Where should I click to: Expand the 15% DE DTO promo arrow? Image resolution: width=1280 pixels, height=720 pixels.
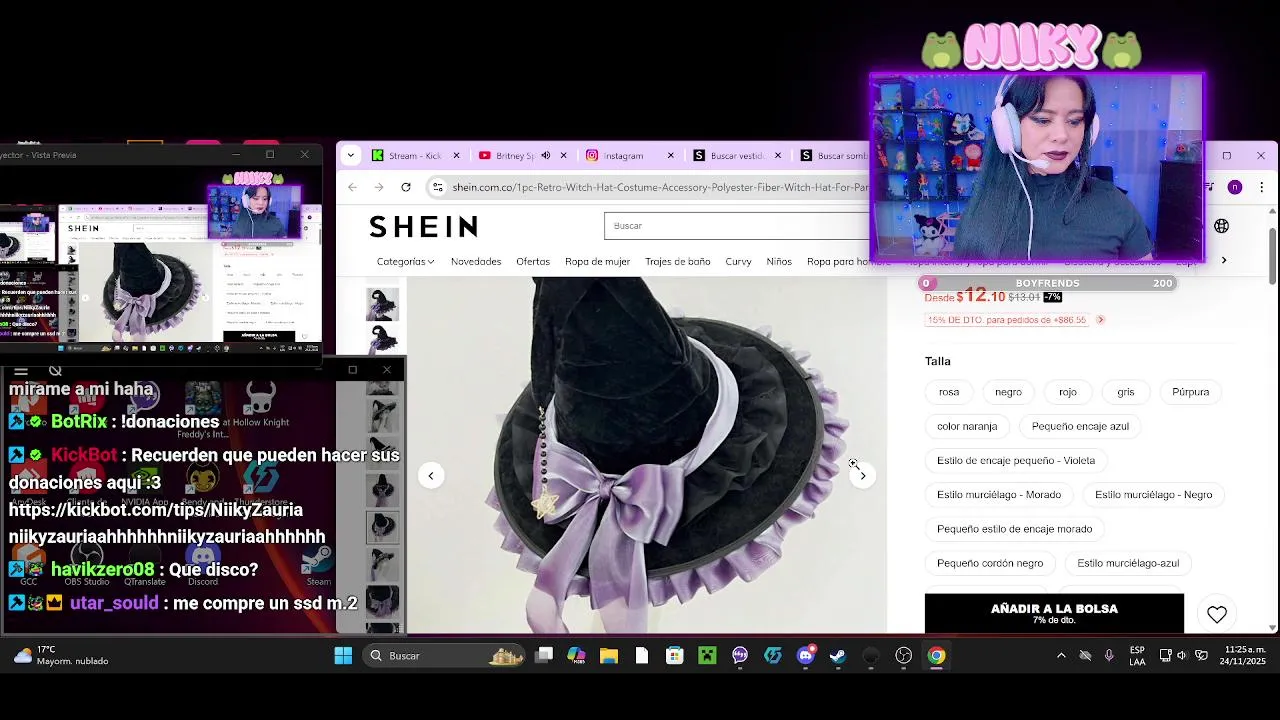coord(1100,320)
